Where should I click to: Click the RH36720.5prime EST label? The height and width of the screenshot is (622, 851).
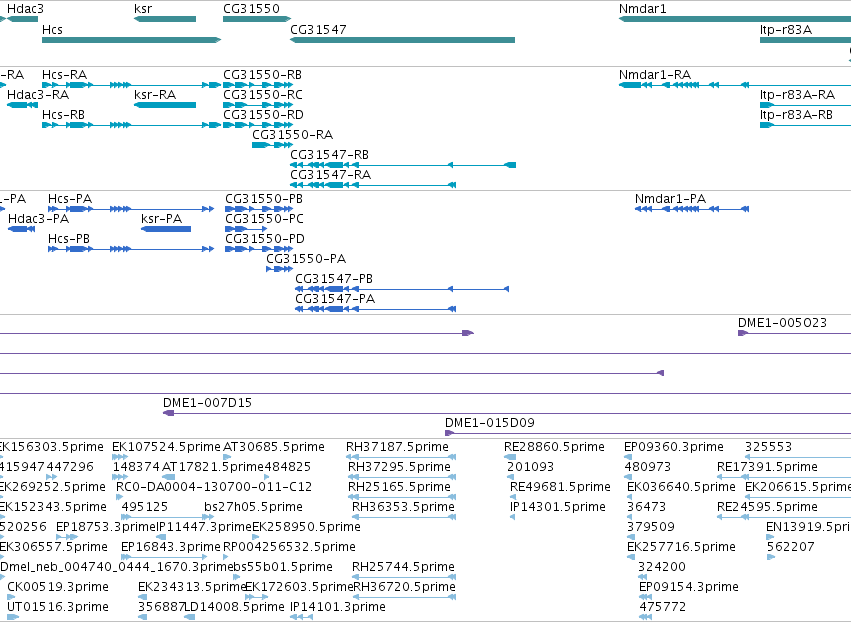[405, 587]
